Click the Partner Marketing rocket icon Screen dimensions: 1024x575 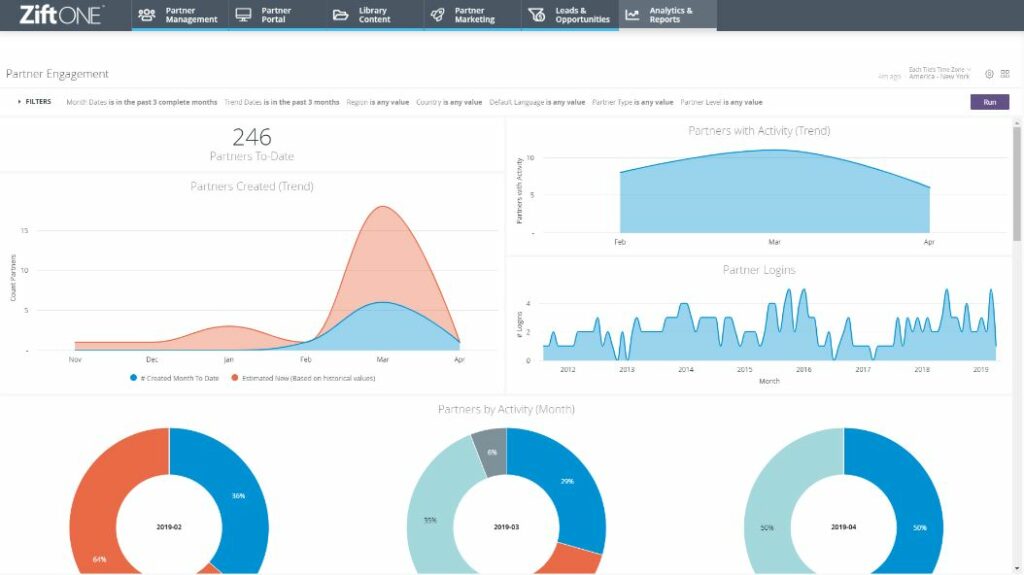click(x=438, y=14)
